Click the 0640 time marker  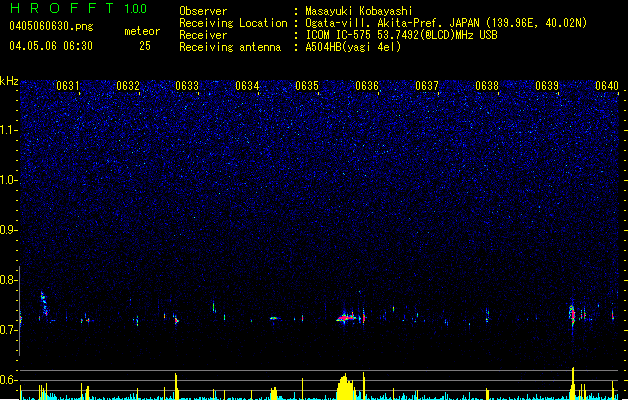point(607,86)
